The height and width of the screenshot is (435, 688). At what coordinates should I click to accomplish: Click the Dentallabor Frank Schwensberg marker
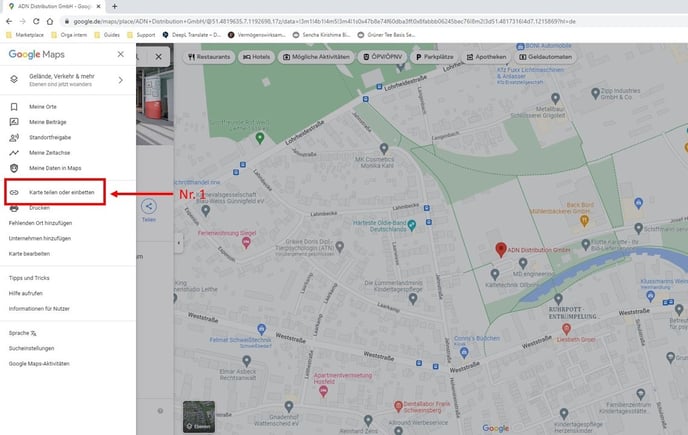[x=398, y=407]
